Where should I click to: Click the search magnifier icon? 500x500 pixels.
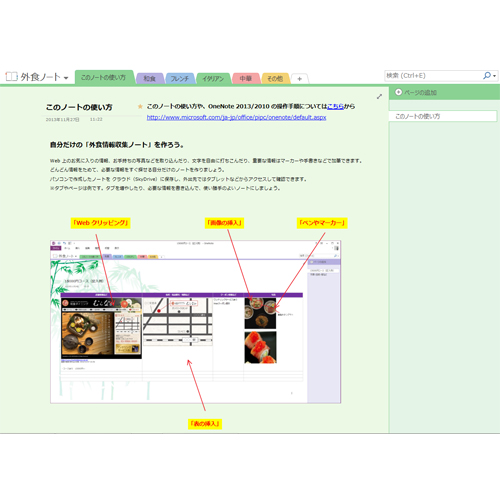(487, 76)
